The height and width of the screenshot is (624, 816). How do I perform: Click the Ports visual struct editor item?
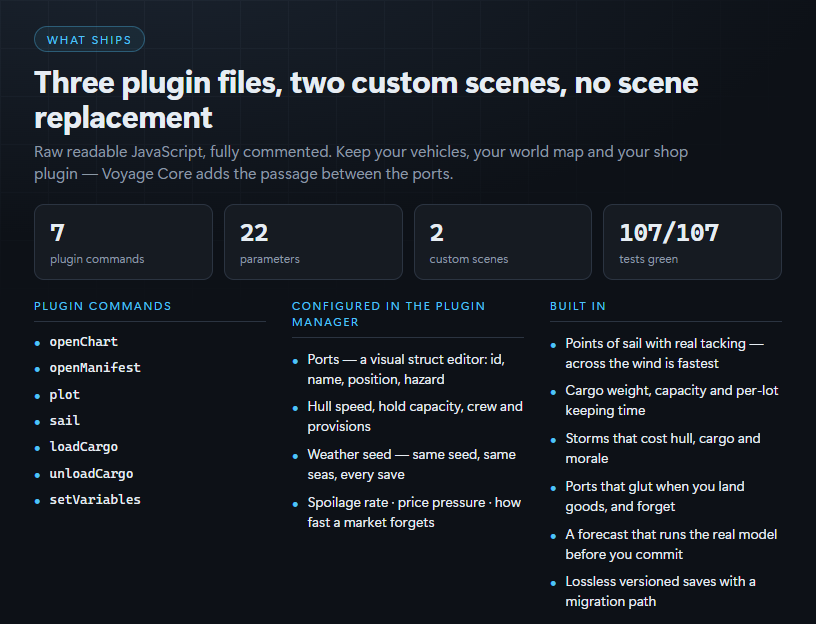pyautogui.click(x=406, y=370)
